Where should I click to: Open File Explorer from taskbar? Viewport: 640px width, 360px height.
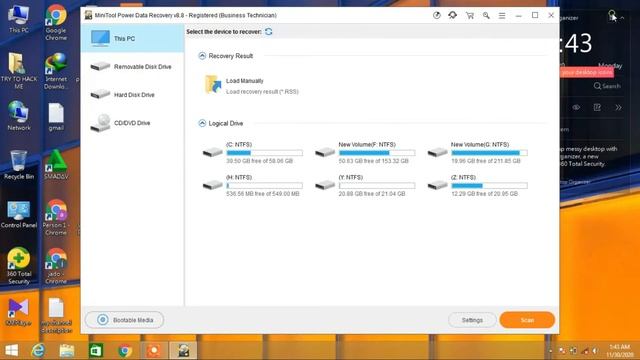point(67,351)
